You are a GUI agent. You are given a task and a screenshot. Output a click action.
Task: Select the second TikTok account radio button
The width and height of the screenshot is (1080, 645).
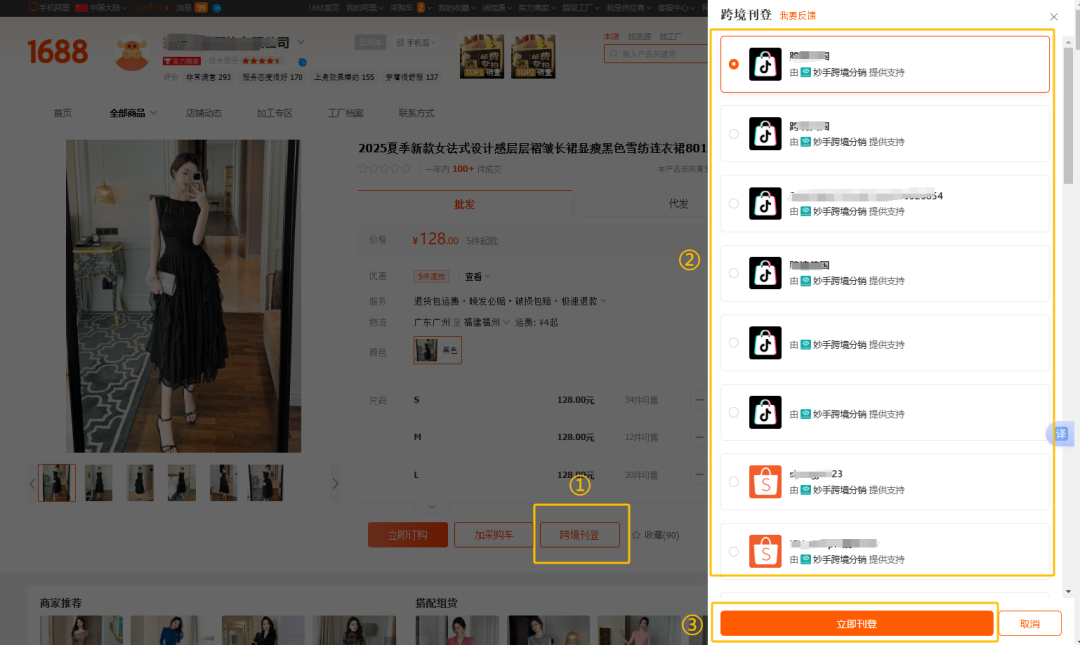point(734,133)
